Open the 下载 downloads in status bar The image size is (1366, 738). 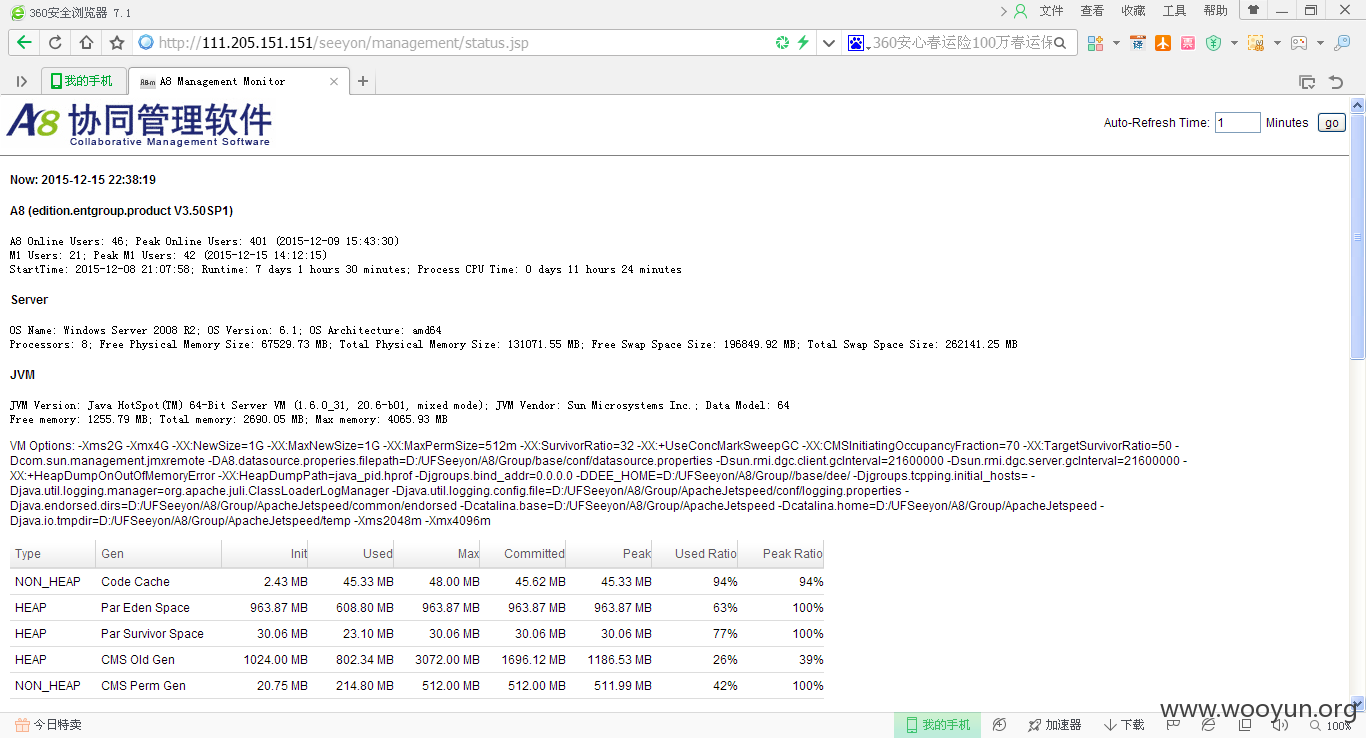[x=1125, y=725]
